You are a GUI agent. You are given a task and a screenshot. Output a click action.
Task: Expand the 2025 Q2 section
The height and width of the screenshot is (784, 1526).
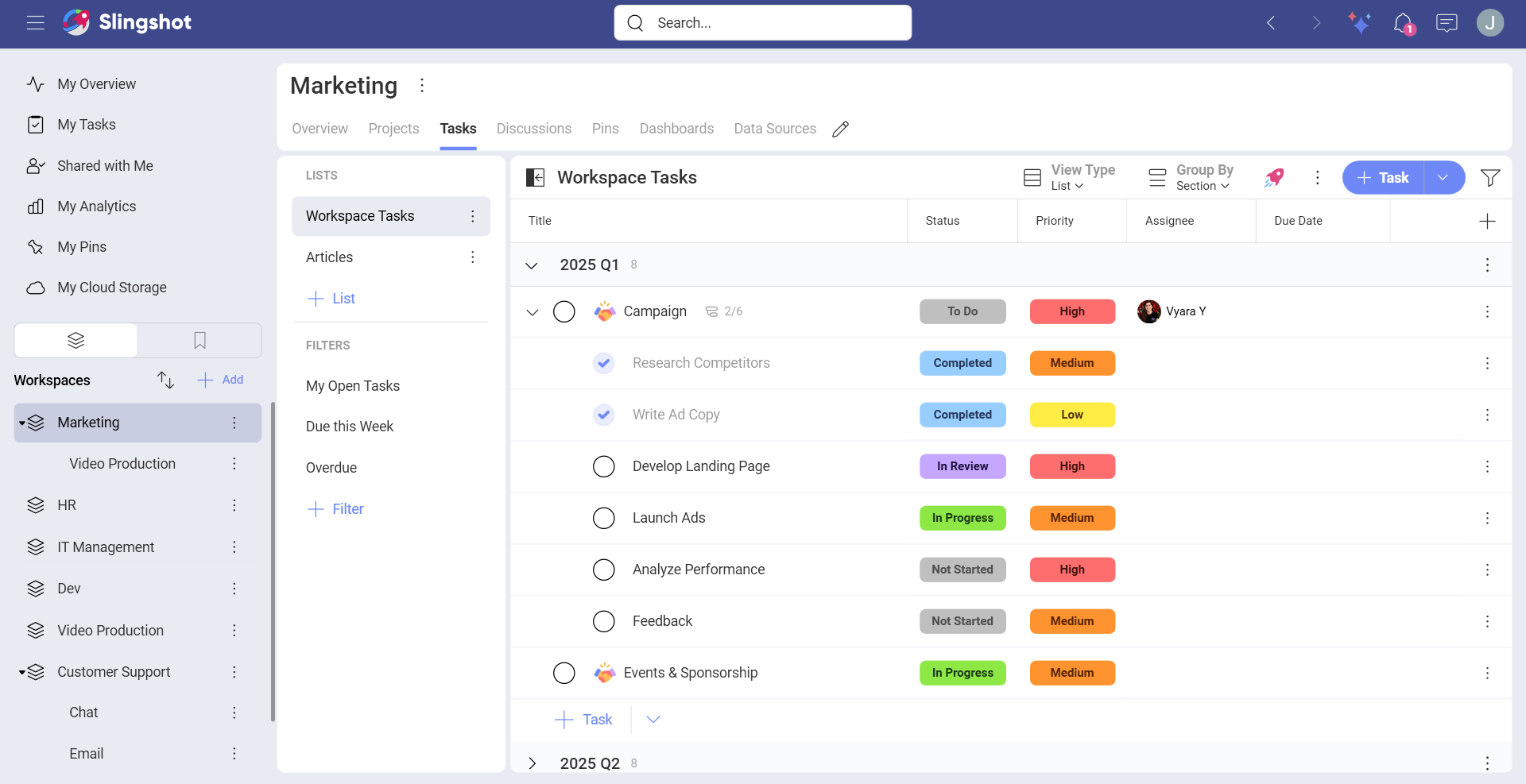(533, 763)
